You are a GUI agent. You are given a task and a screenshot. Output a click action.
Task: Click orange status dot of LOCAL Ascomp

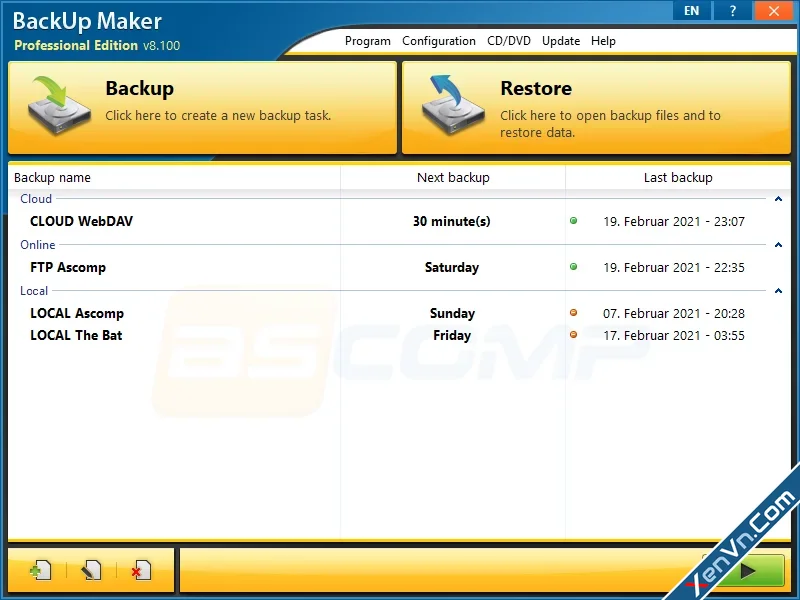[x=573, y=313]
